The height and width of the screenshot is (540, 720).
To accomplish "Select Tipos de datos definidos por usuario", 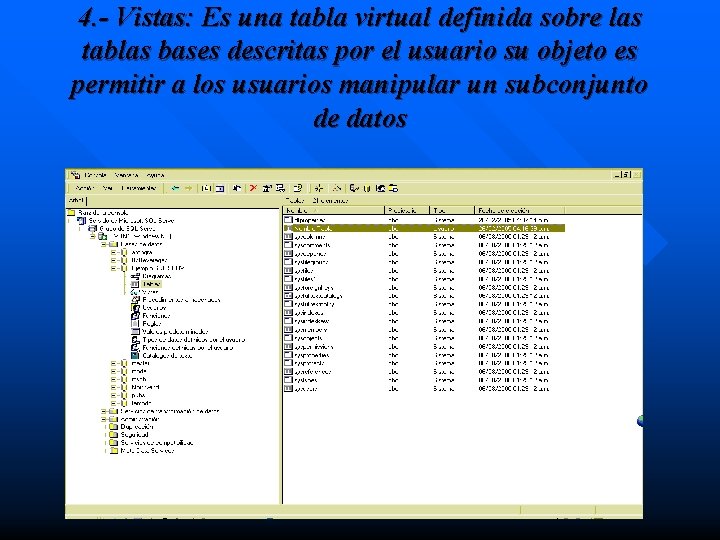I will click(x=193, y=340).
